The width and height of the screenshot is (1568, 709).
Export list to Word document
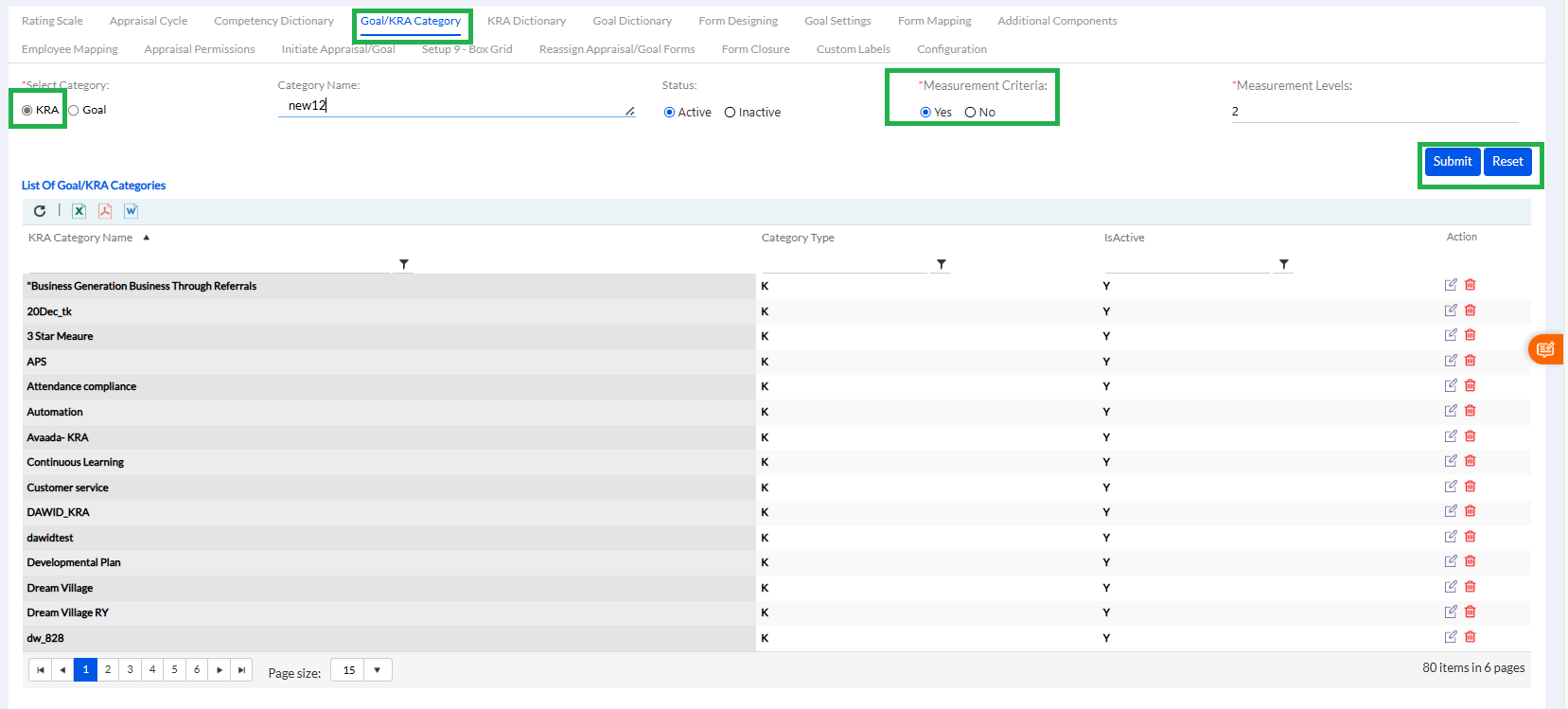[x=131, y=211]
